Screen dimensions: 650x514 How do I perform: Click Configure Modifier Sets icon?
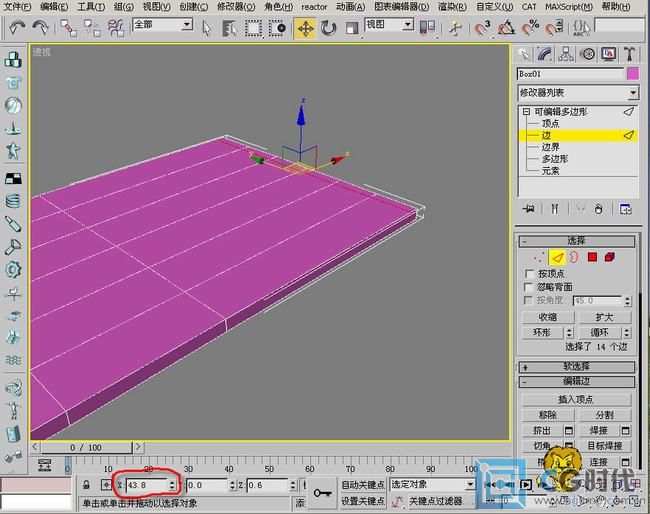coord(626,209)
